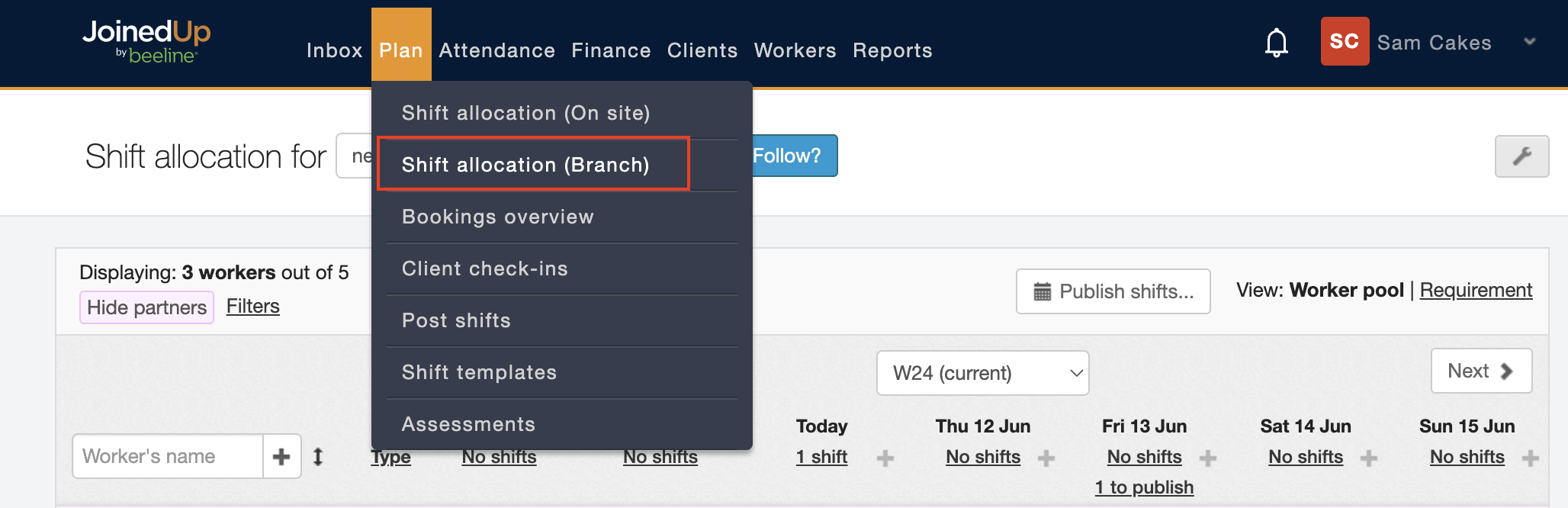The height and width of the screenshot is (508, 1568).
Task: Go to the Next week
Action: [1480, 371]
